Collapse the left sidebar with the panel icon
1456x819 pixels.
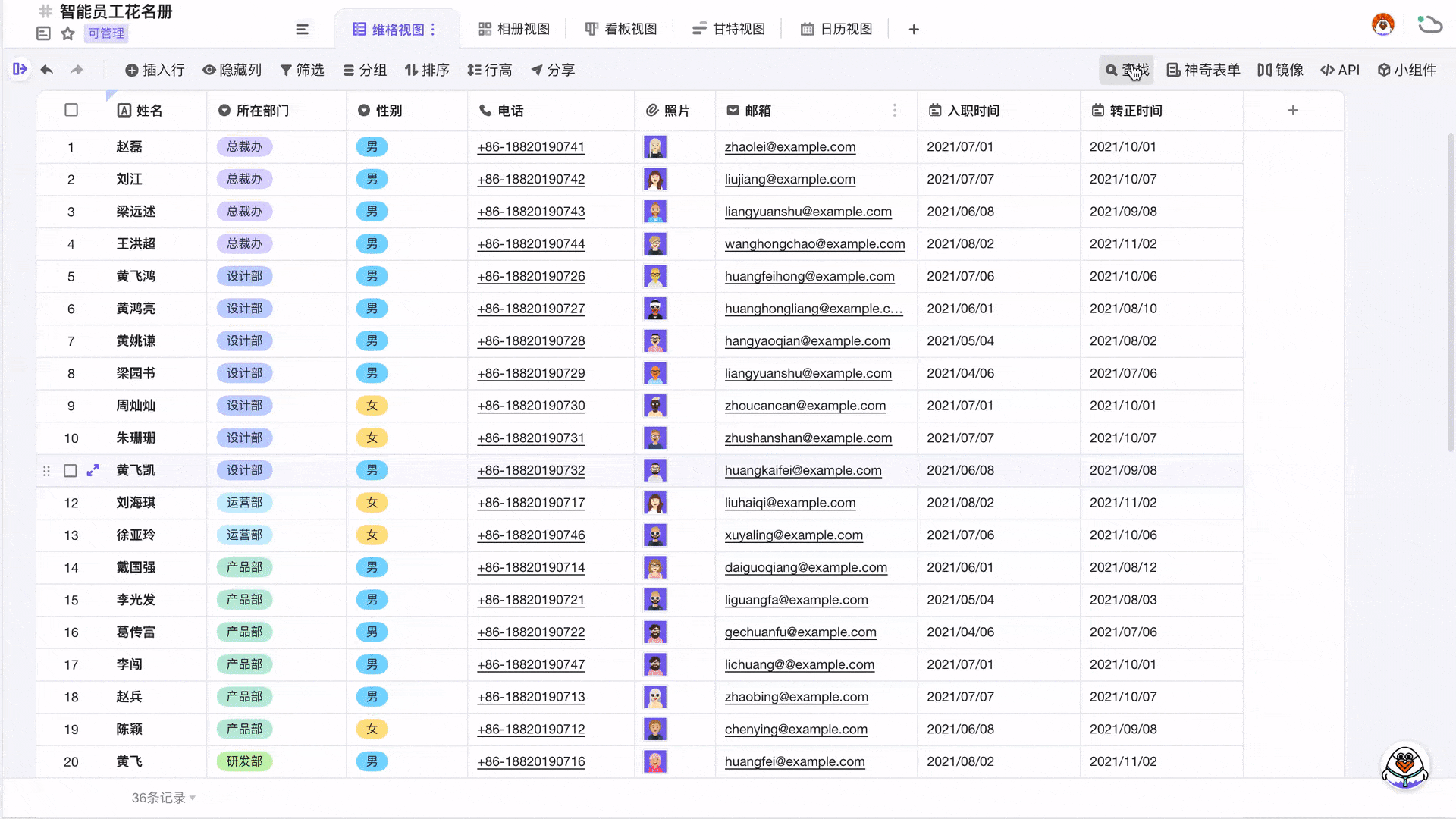coord(20,69)
